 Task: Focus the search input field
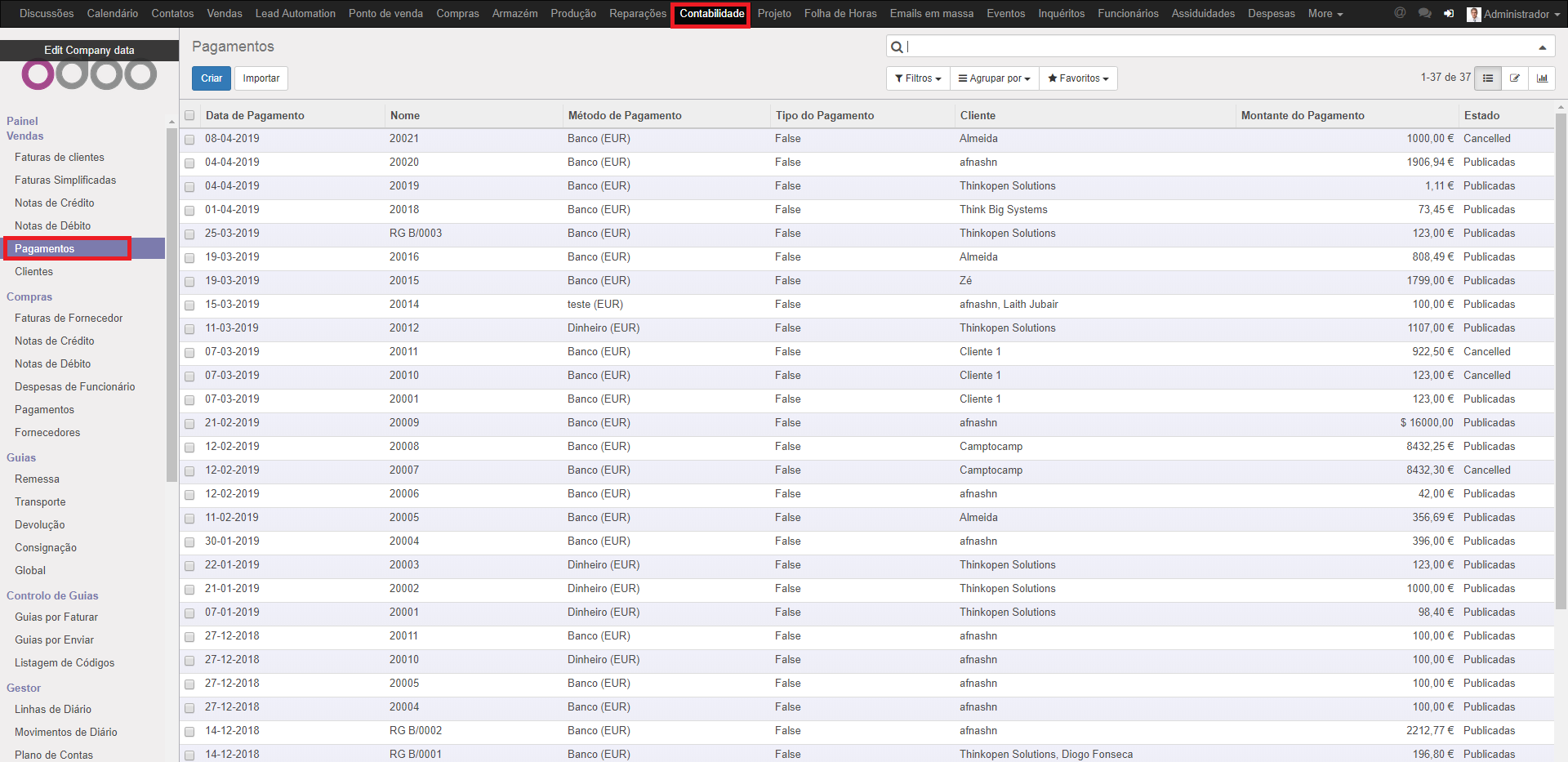[x=1221, y=47]
